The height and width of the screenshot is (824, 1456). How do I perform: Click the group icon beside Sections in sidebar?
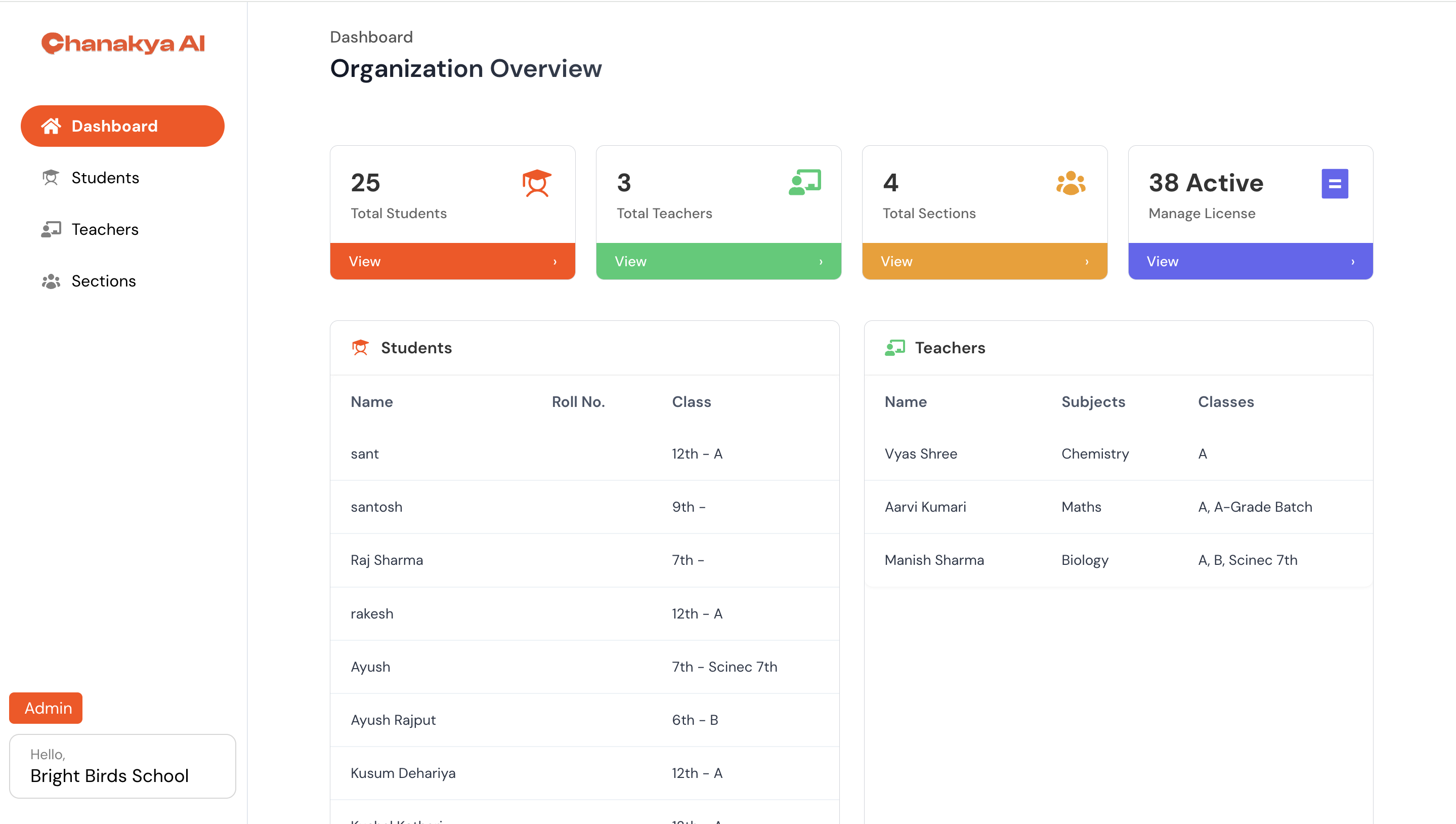pos(51,281)
